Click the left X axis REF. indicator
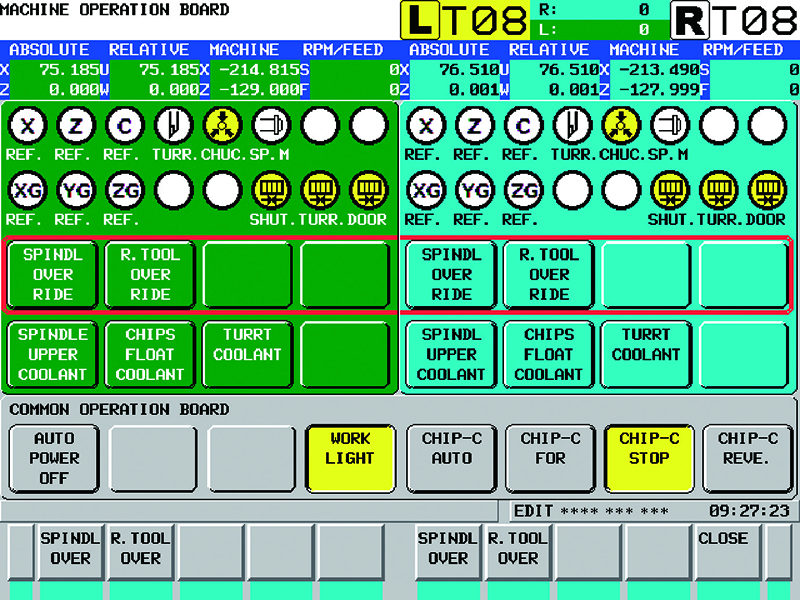 point(25,125)
